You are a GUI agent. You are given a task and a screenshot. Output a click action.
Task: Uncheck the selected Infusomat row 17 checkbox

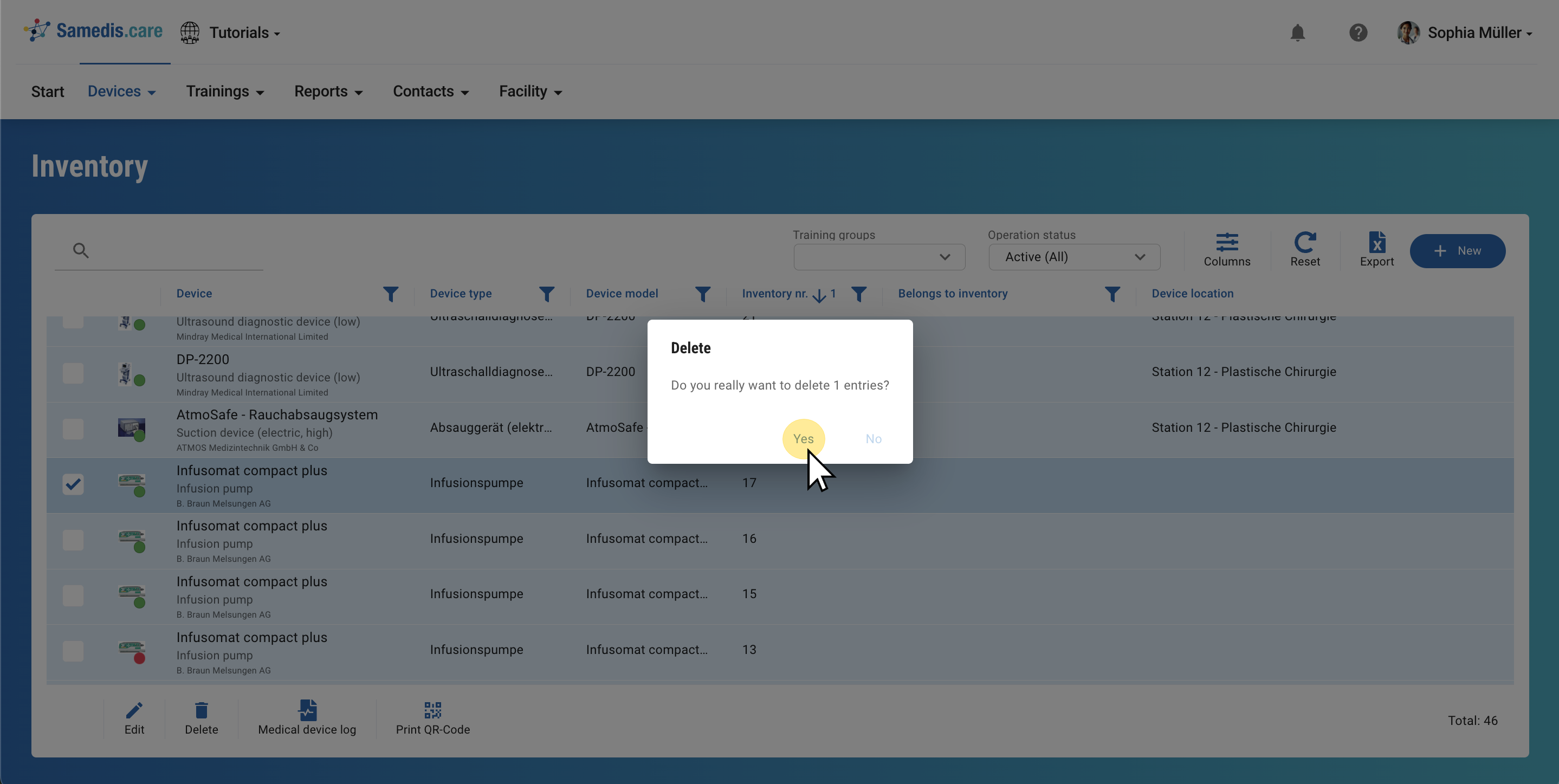(x=73, y=484)
